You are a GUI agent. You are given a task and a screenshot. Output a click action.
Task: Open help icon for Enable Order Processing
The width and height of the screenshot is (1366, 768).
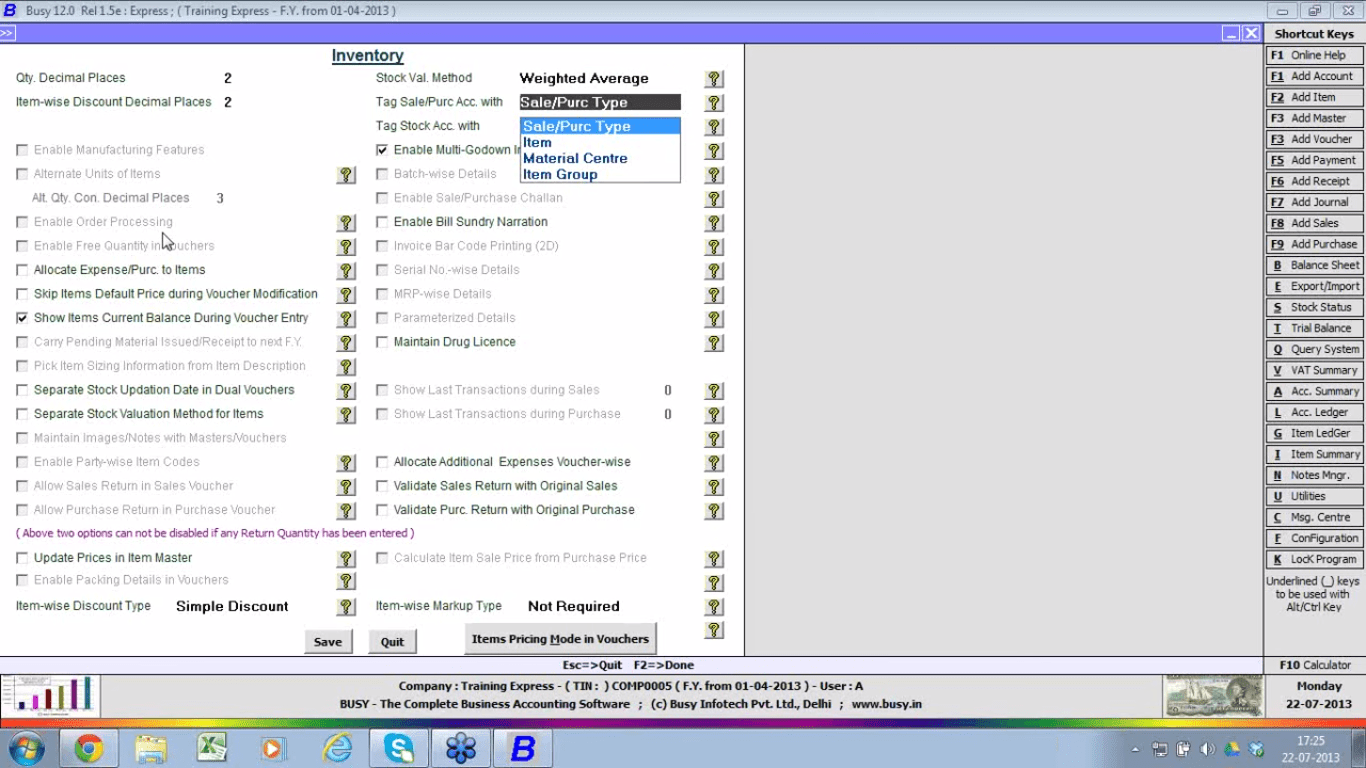(x=346, y=223)
